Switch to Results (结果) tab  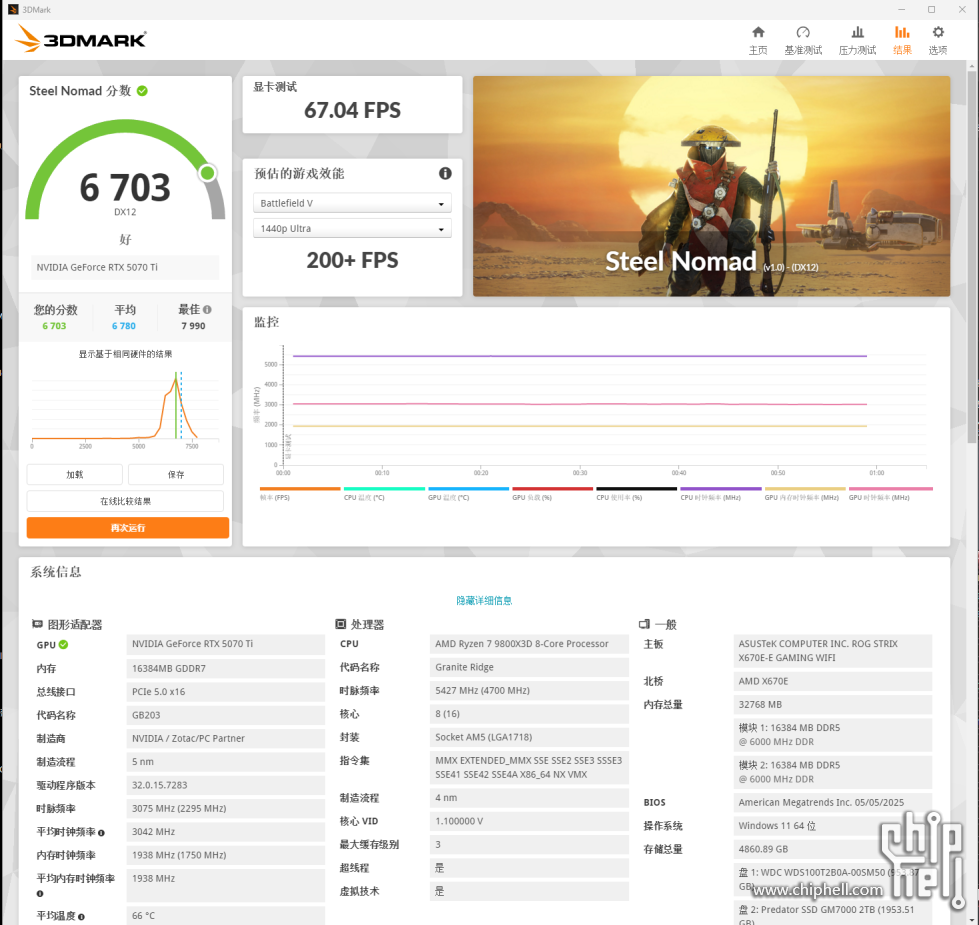pyautogui.click(x=902, y=40)
